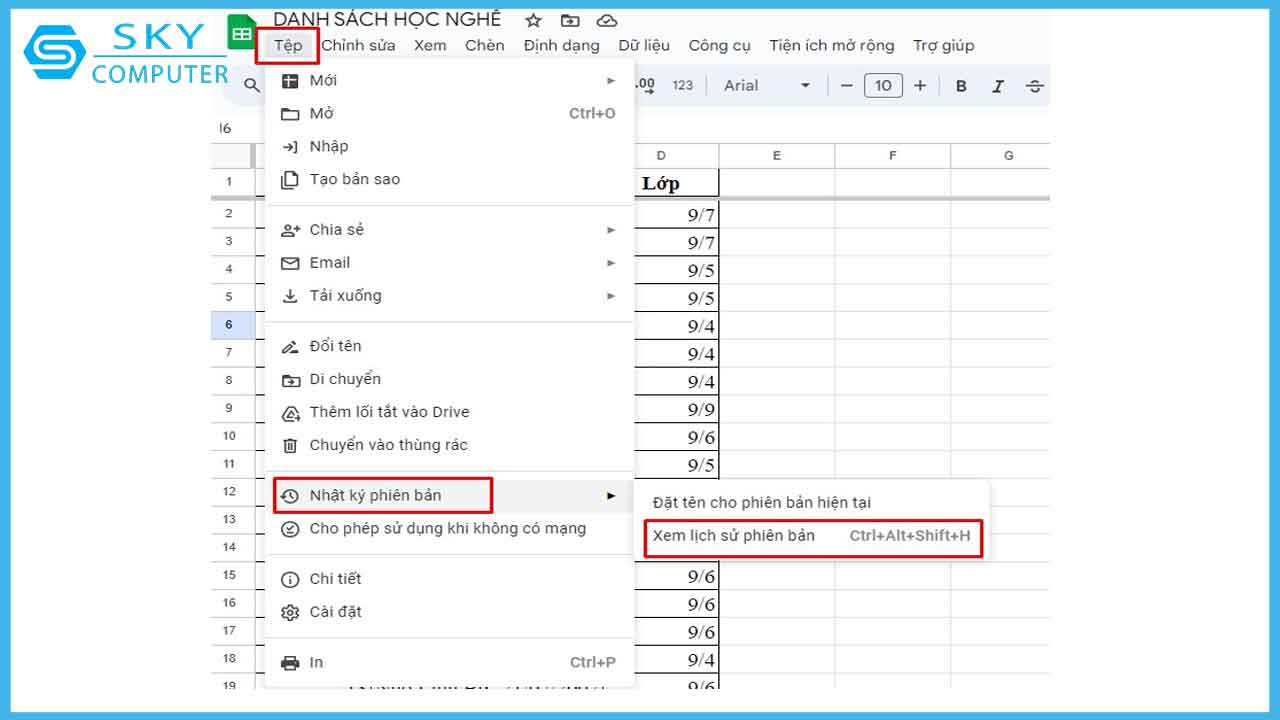This screenshot has height=720, width=1280.
Task: Open the Tệp menu
Action: [288, 46]
